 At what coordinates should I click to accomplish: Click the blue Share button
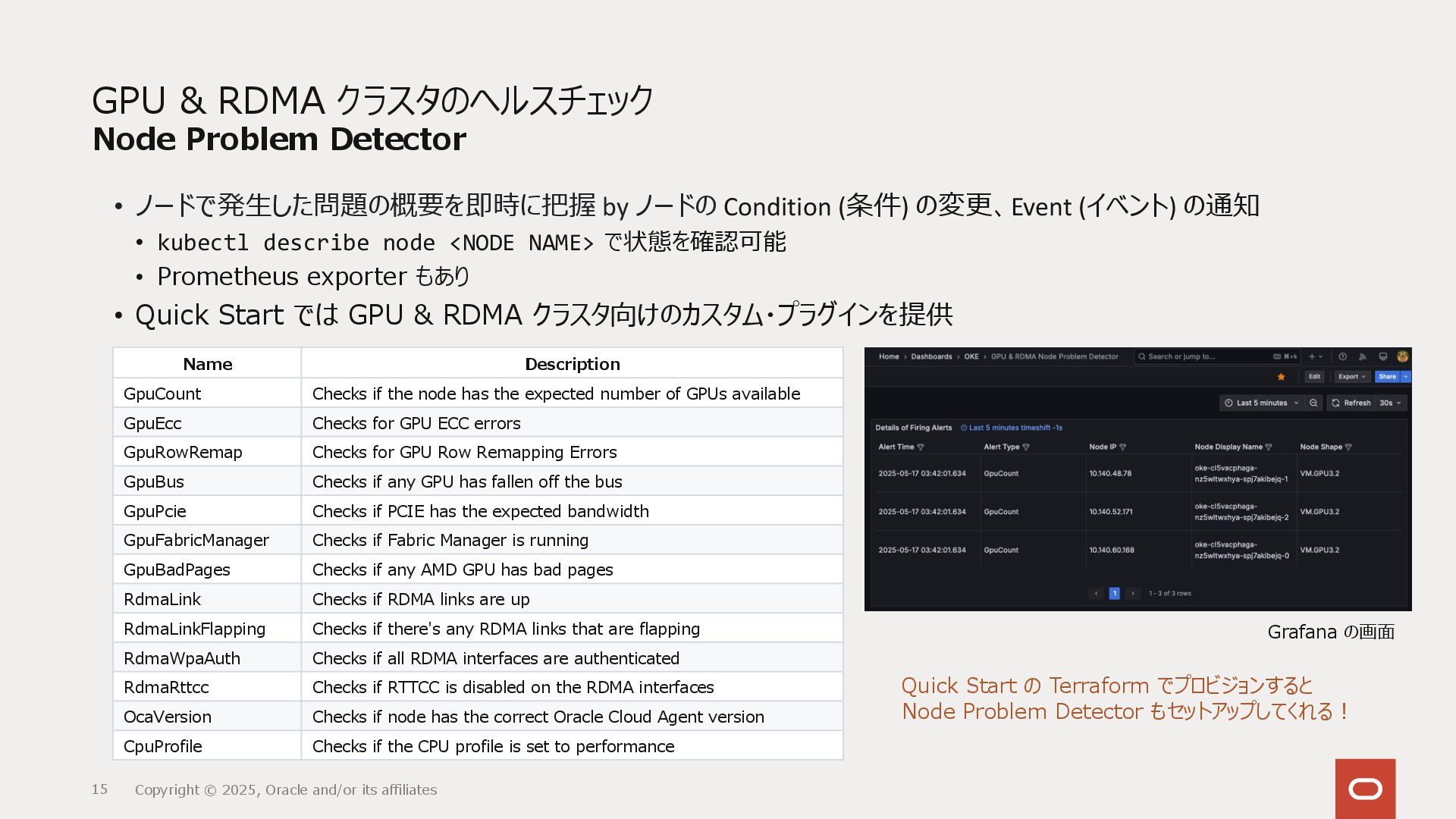coord(1387,377)
